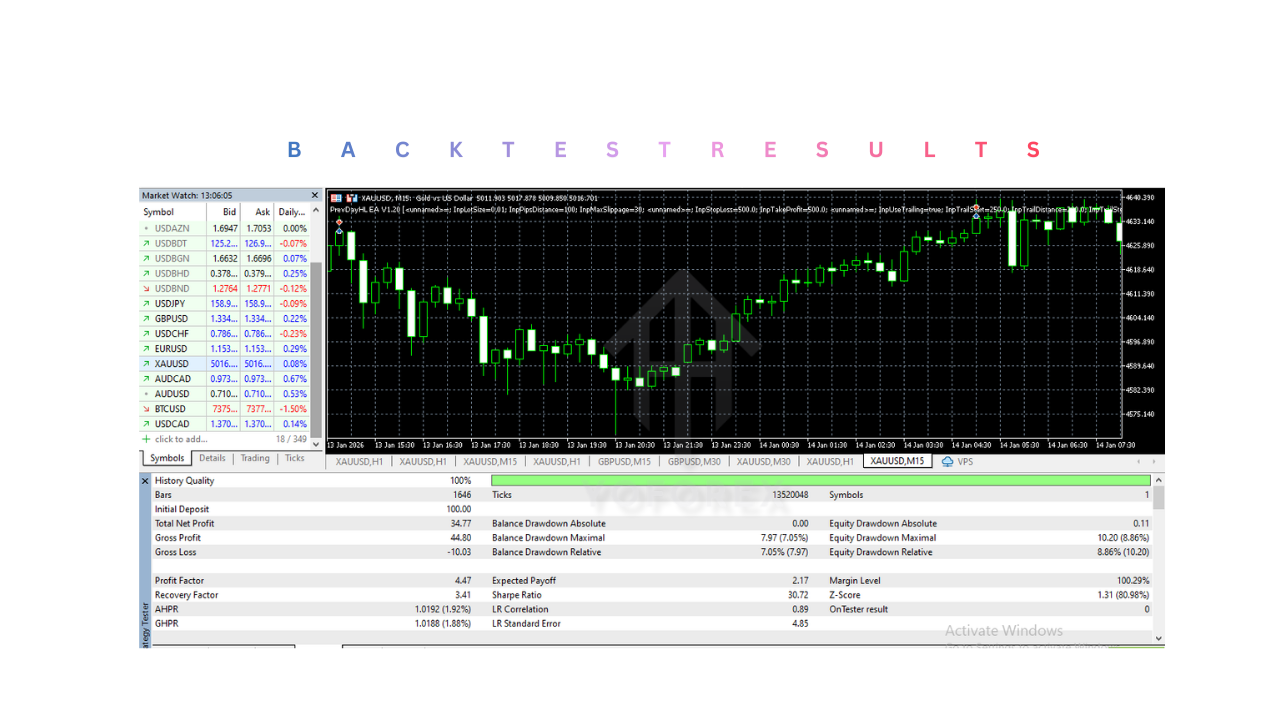1280x720 pixels.
Task: Sort by the Symbol column header
Action: coord(173,212)
